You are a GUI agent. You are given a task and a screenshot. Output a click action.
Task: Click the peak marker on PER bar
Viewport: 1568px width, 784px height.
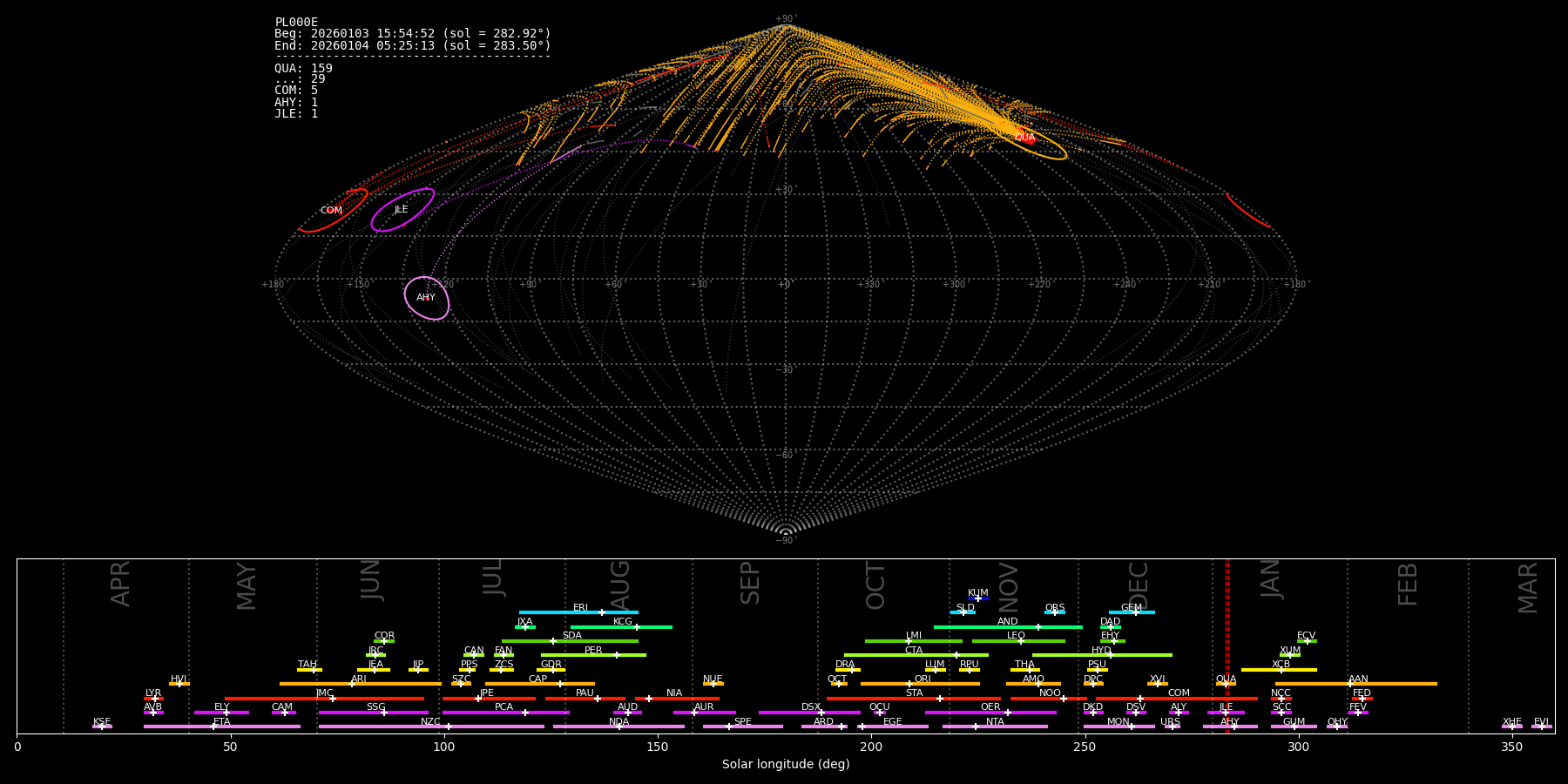(x=617, y=655)
